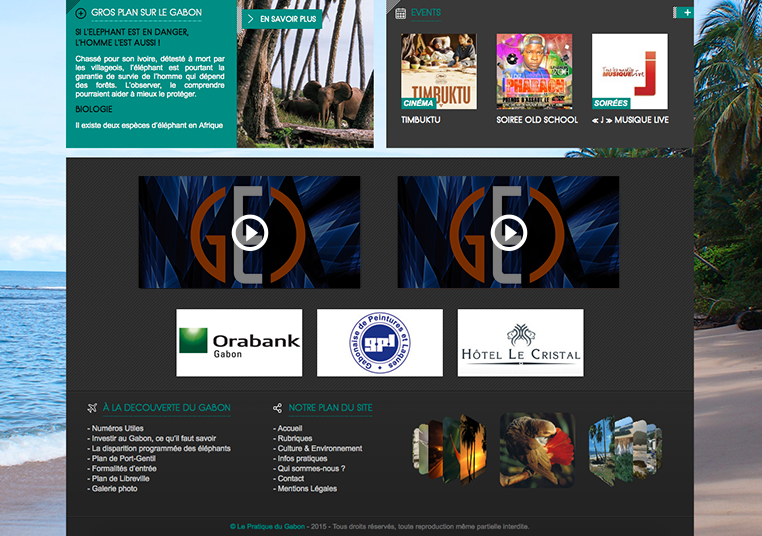Open the En Savoir Plus button

(x=280, y=19)
